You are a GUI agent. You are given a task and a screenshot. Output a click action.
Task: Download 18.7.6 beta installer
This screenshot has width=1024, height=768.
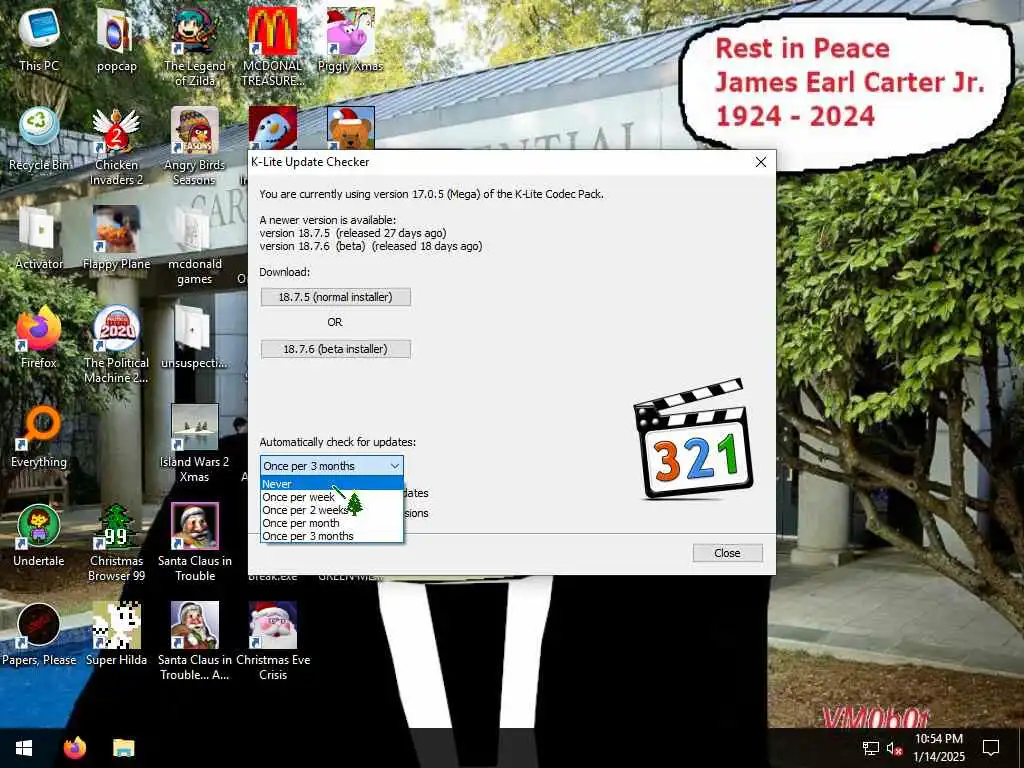point(336,349)
